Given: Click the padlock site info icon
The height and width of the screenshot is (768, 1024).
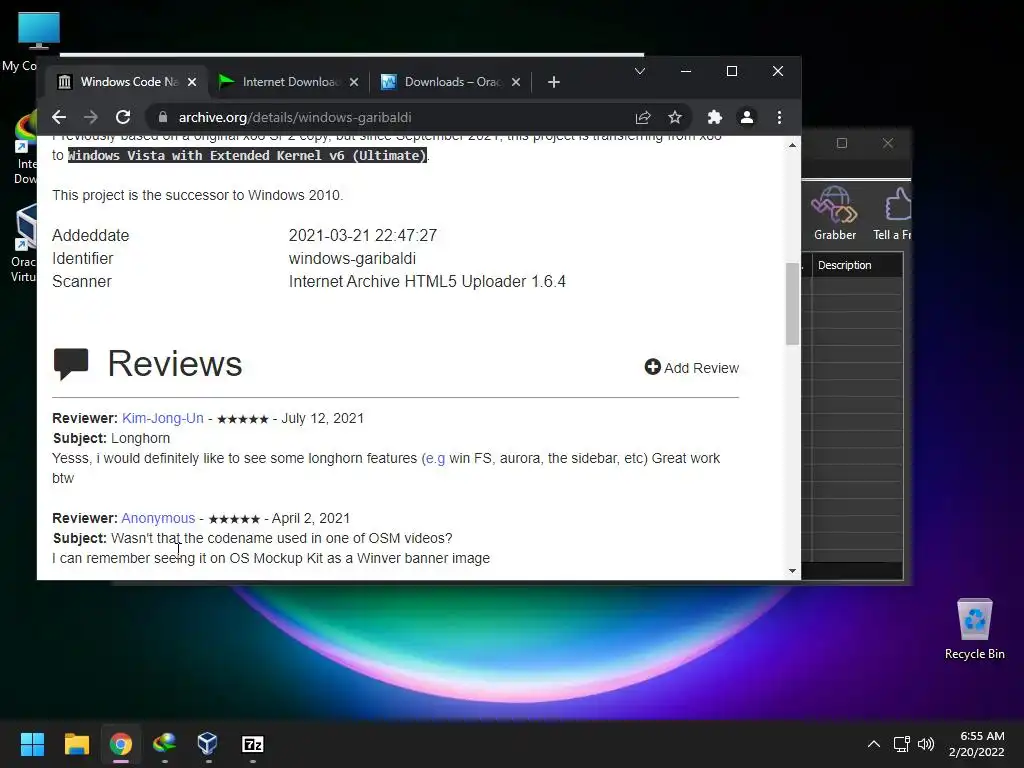Looking at the screenshot, I should pos(163,118).
